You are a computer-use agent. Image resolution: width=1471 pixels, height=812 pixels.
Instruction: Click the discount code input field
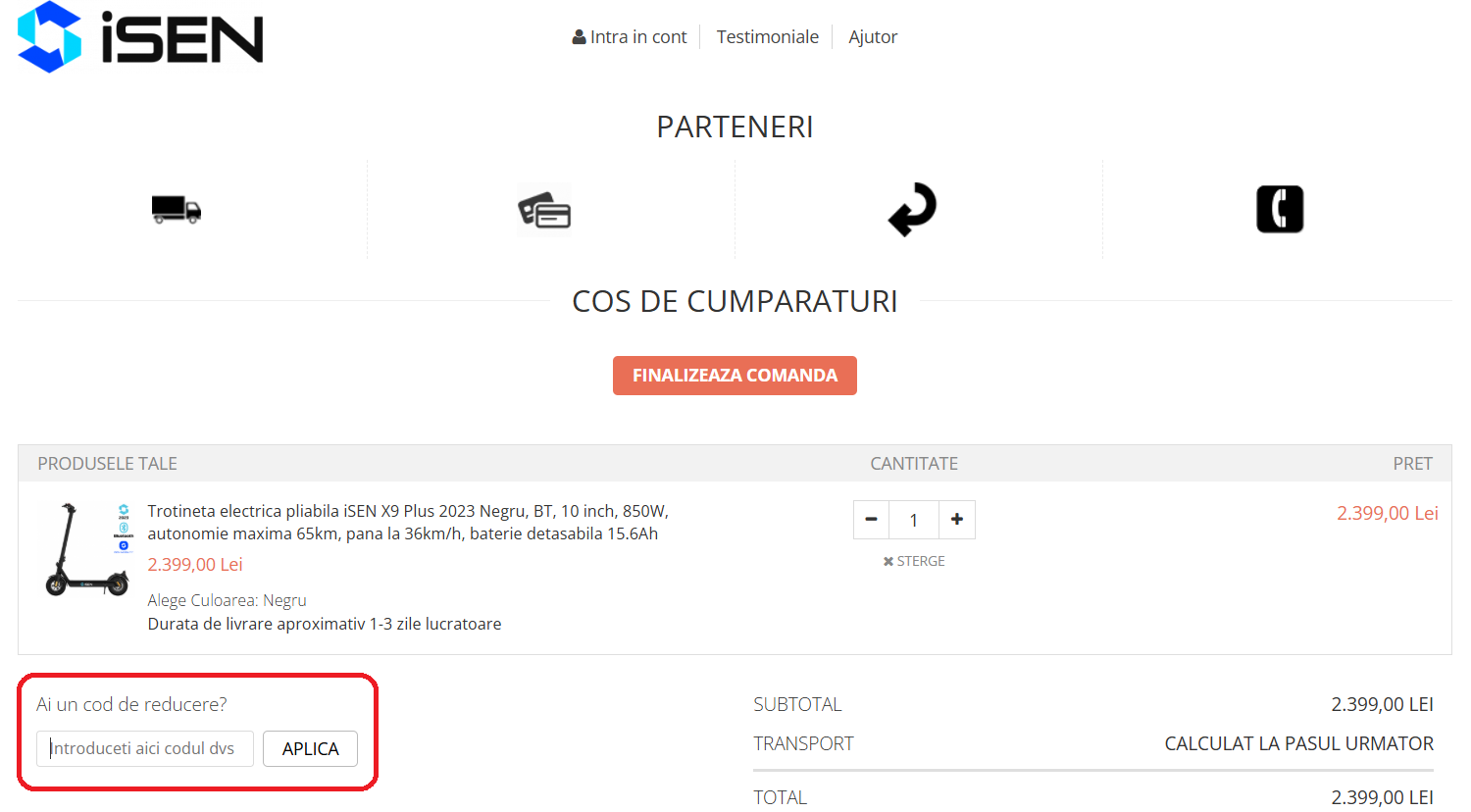click(x=144, y=748)
